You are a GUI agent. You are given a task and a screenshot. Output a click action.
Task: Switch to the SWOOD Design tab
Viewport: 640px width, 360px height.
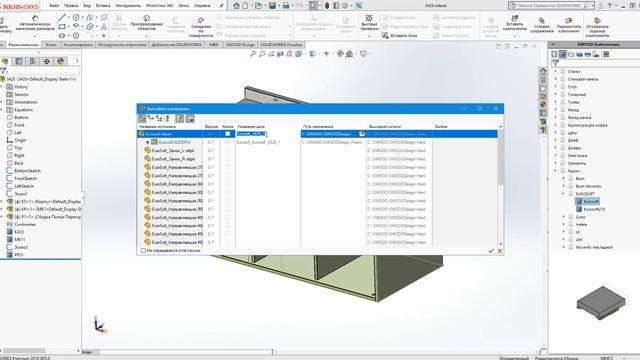click(240, 44)
